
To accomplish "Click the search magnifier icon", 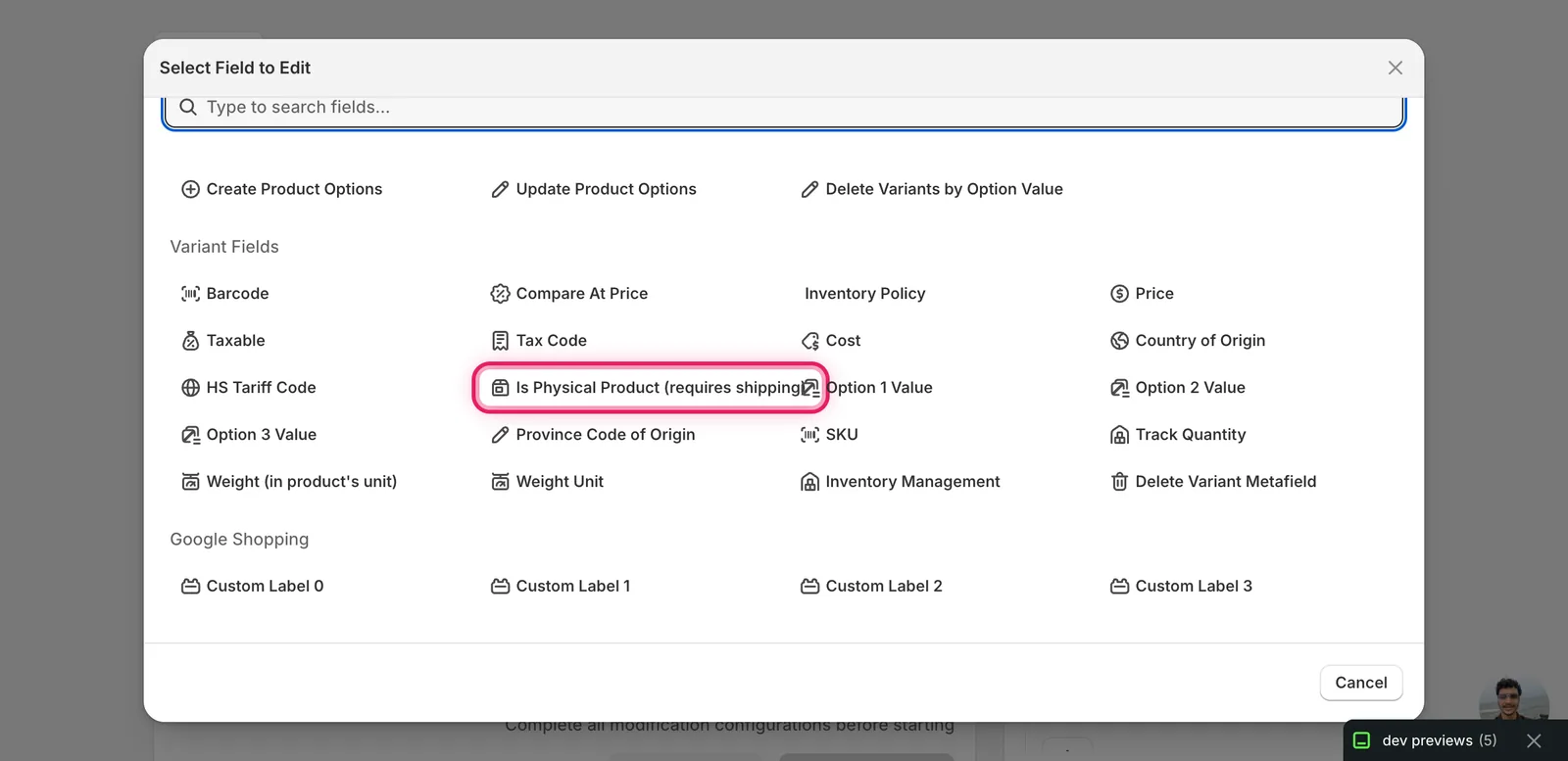I will (188, 107).
